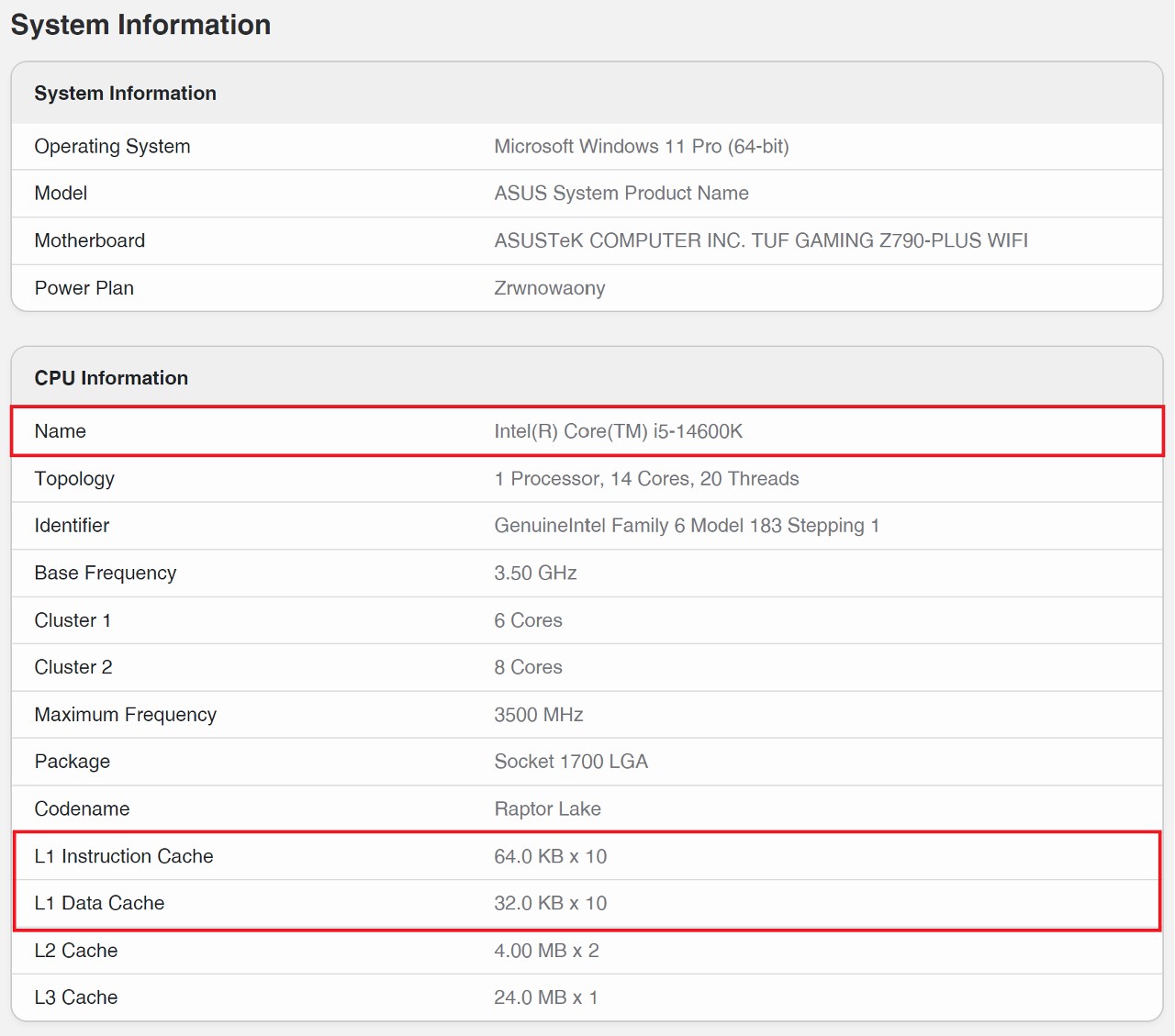The width and height of the screenshot is (1175, 1036).
Task: Select "1 Processor, 14 Cores, 20 Threads"
Action: (x=647, y=479)
